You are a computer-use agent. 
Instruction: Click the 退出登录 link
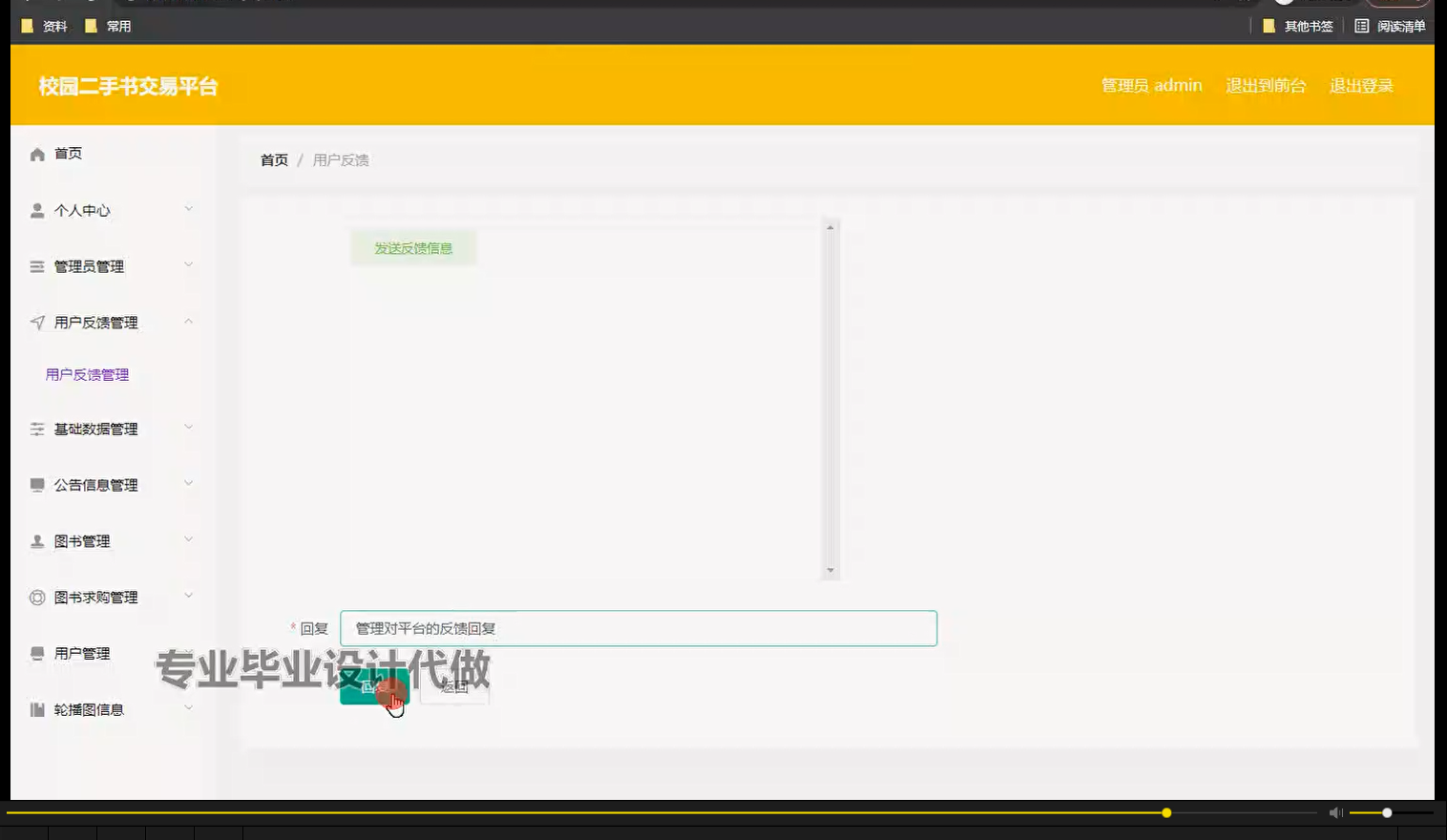point(1361,86)
